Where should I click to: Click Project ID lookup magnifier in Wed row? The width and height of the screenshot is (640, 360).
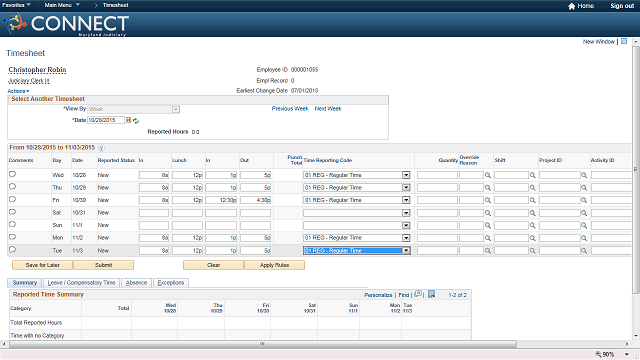click(584, 175)
